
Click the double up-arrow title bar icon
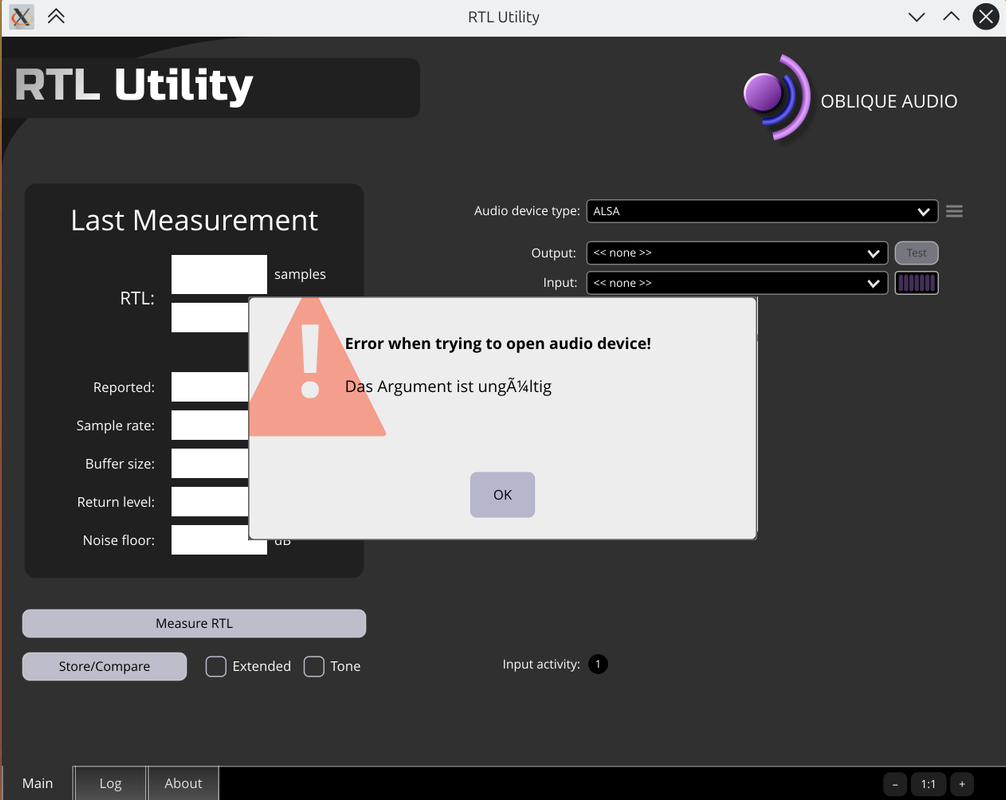click(x=56, y=16)
